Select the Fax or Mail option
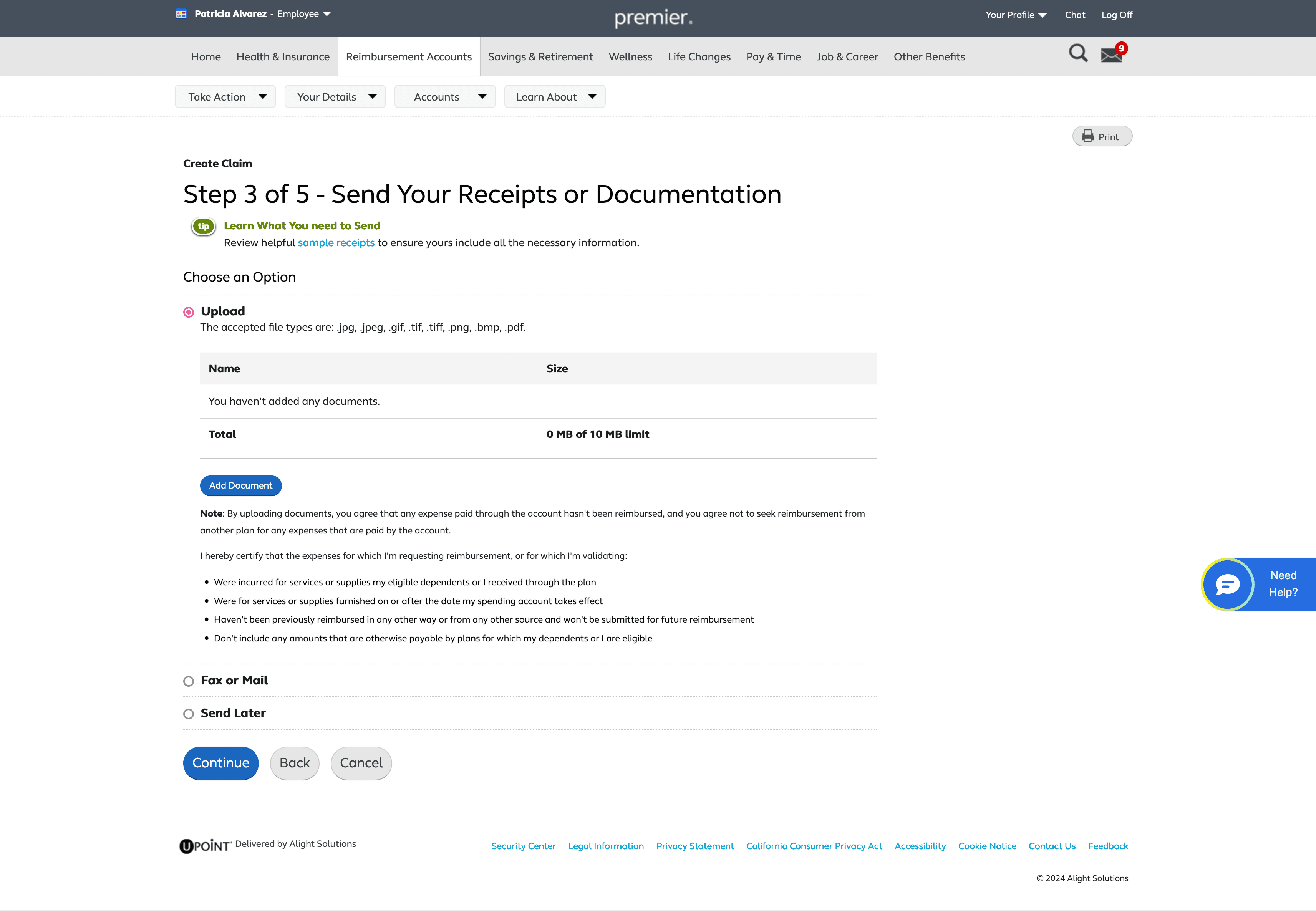 pos(188,681)
